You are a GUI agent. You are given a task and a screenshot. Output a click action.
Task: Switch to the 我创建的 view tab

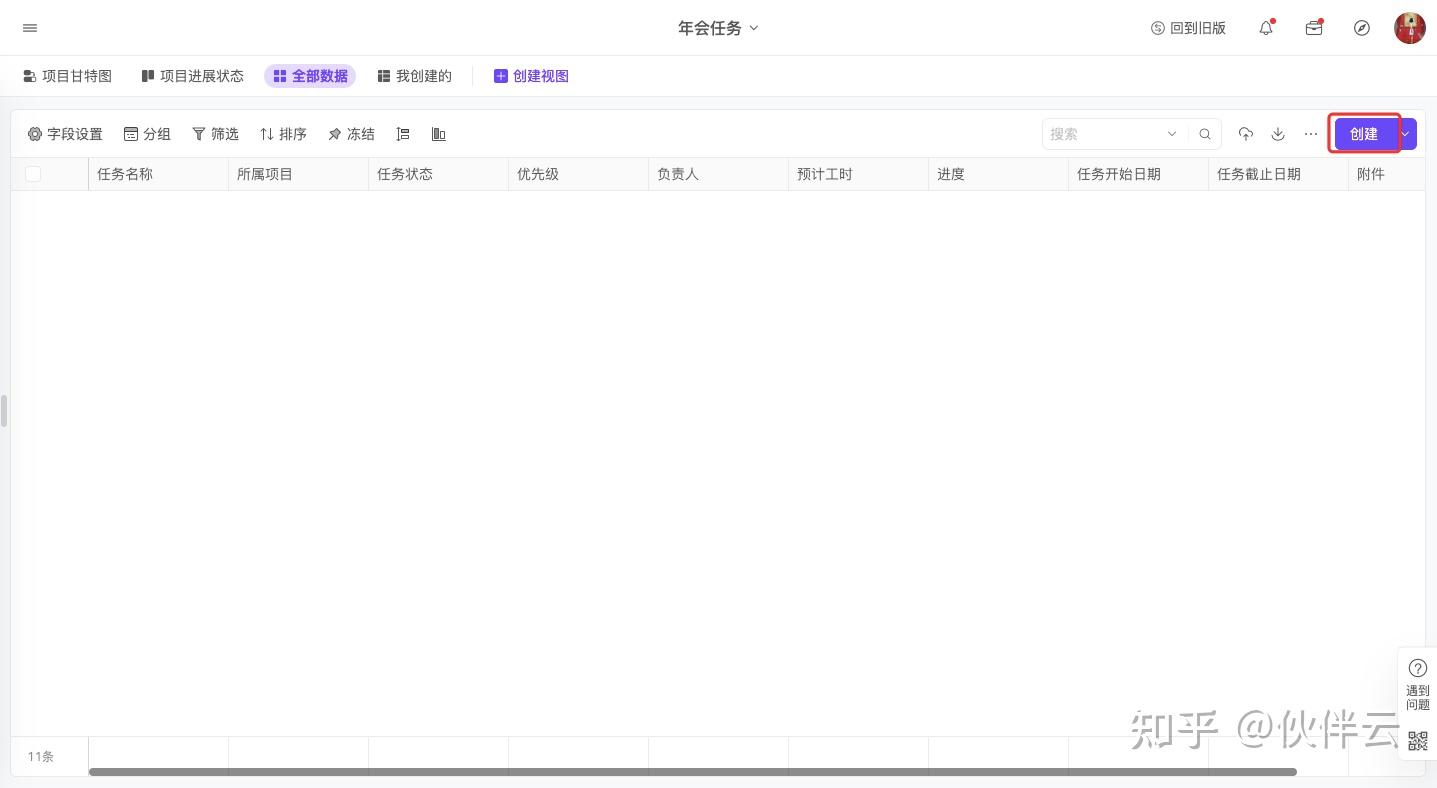point(414,76)
